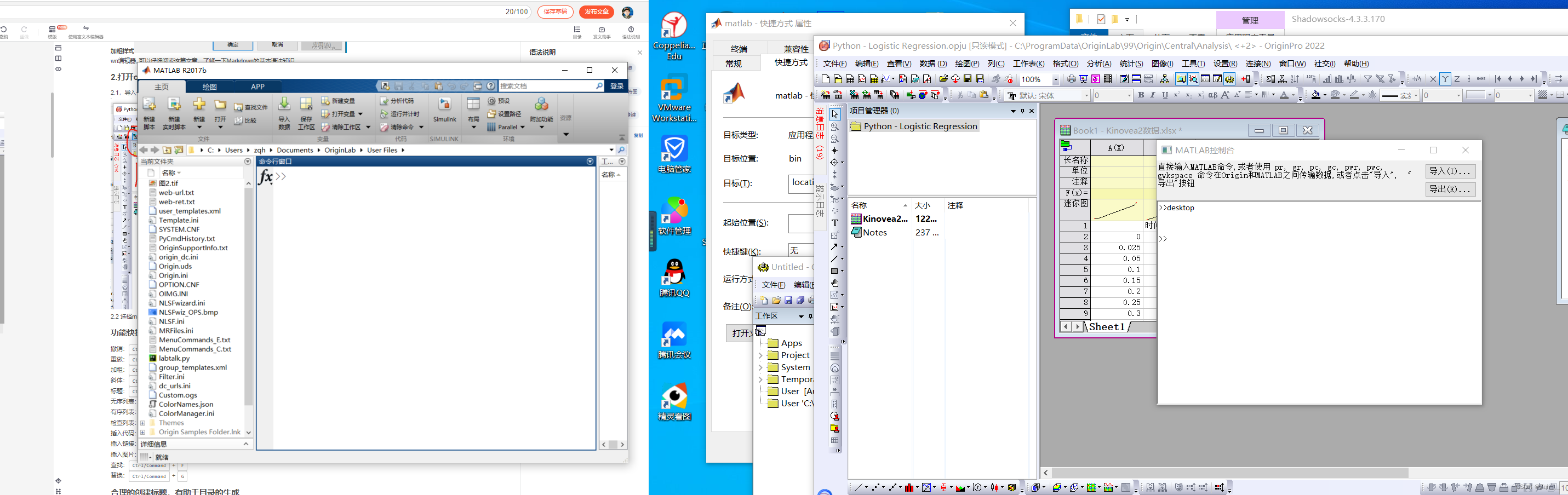Image resolution: width=1568 pixels, height=495 pixels.
Task: Select the 终端 tab in properties dialog
Action: [x=739, y=49]
